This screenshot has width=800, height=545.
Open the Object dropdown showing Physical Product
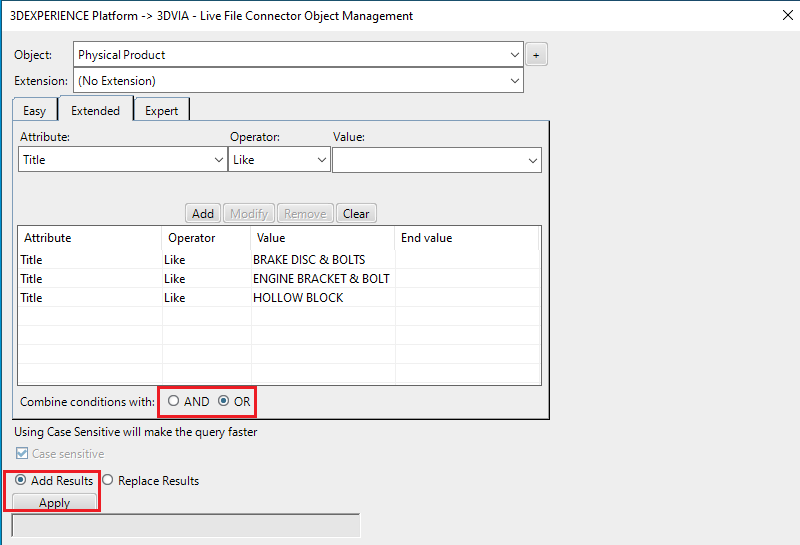[x=298, y=55]
